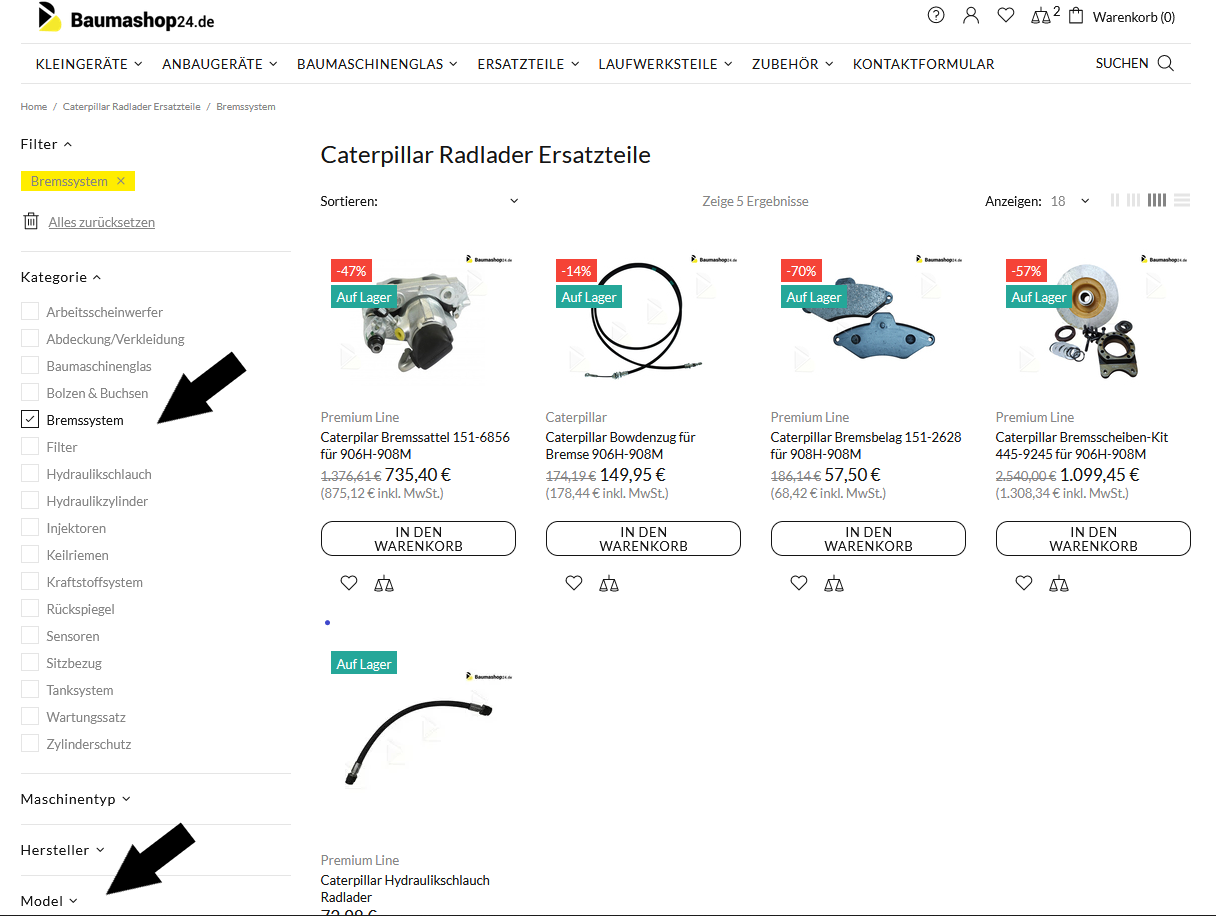Add Bremsbelag 151-2628 to Warenkorb

[x=868, y=538]
